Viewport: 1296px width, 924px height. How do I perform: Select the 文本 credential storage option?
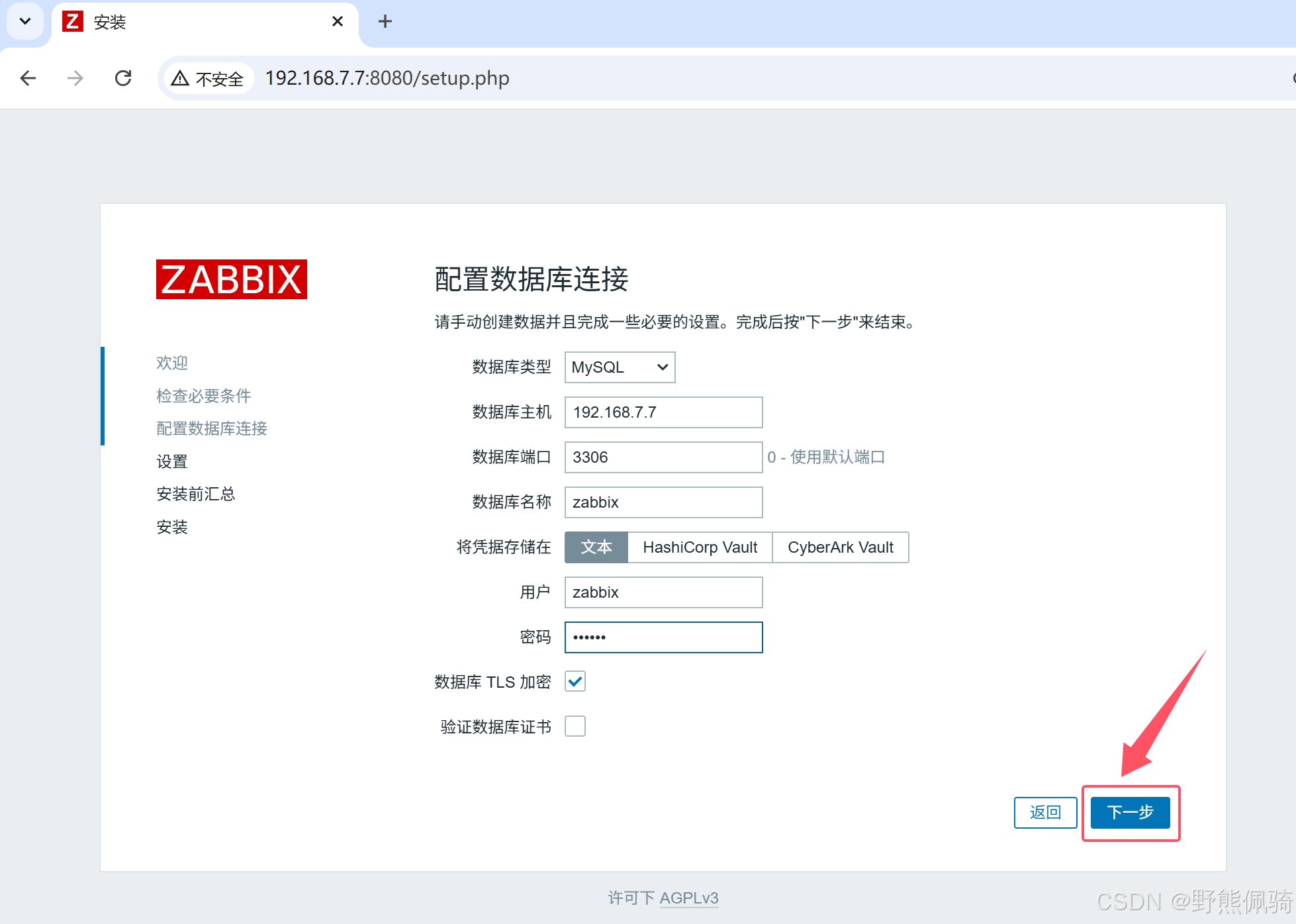596,547
